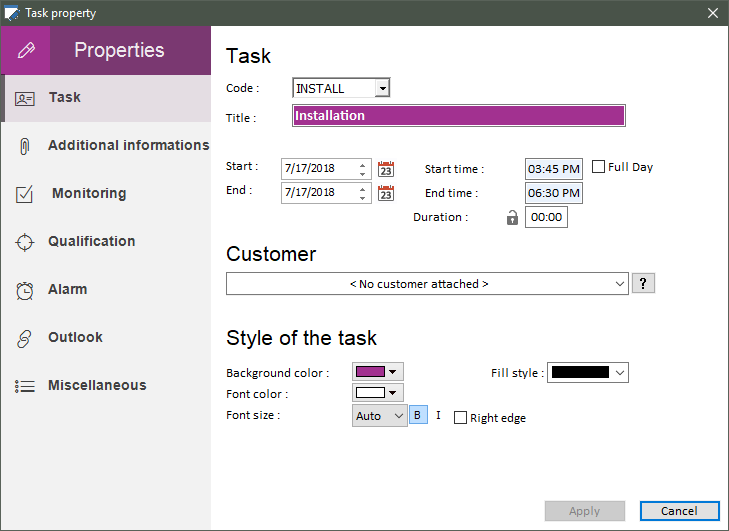Click the Alarm clock icon
This screenshot has height=531, width=729.
click(25, 291)
